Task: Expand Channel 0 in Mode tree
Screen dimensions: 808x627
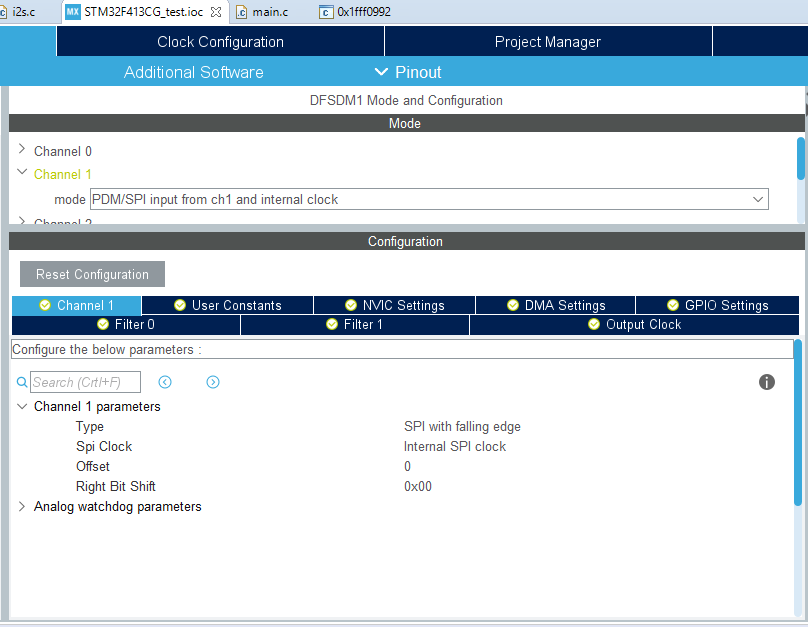Action: pyautogui.click(x=22, y=149)
